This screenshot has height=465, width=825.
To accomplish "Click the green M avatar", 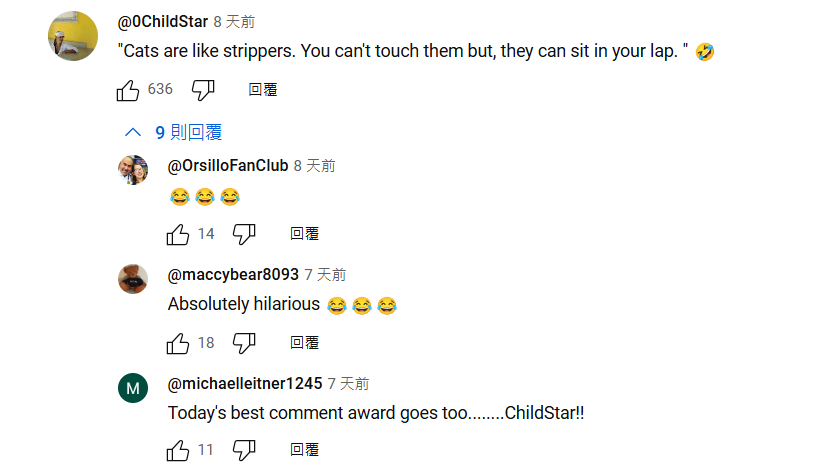I will point(133,388).
